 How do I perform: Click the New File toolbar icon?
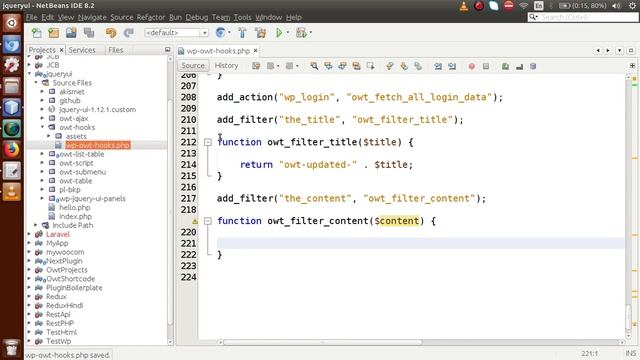pyautogui.click(x=37, y=33)
